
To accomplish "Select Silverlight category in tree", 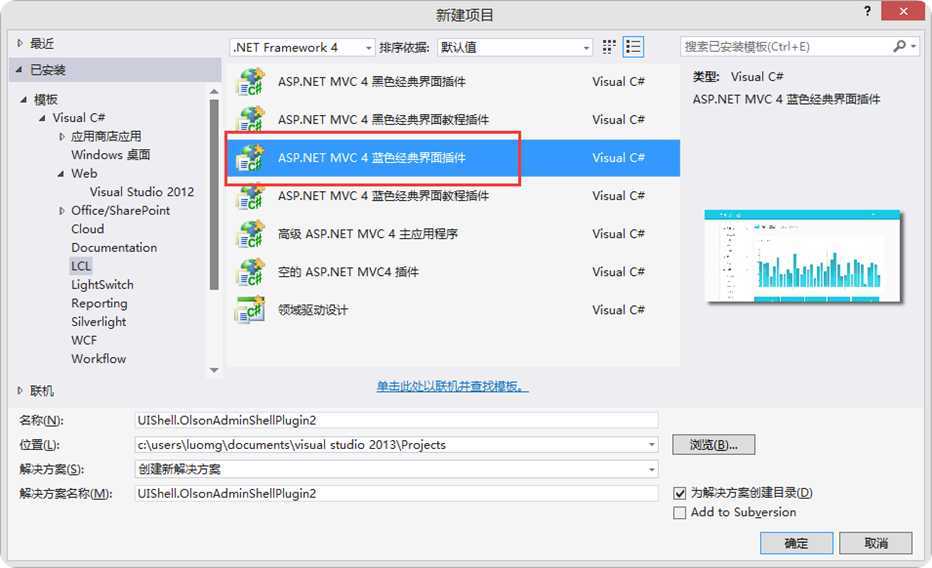I will pyautogui.click(x=99, y=322).
